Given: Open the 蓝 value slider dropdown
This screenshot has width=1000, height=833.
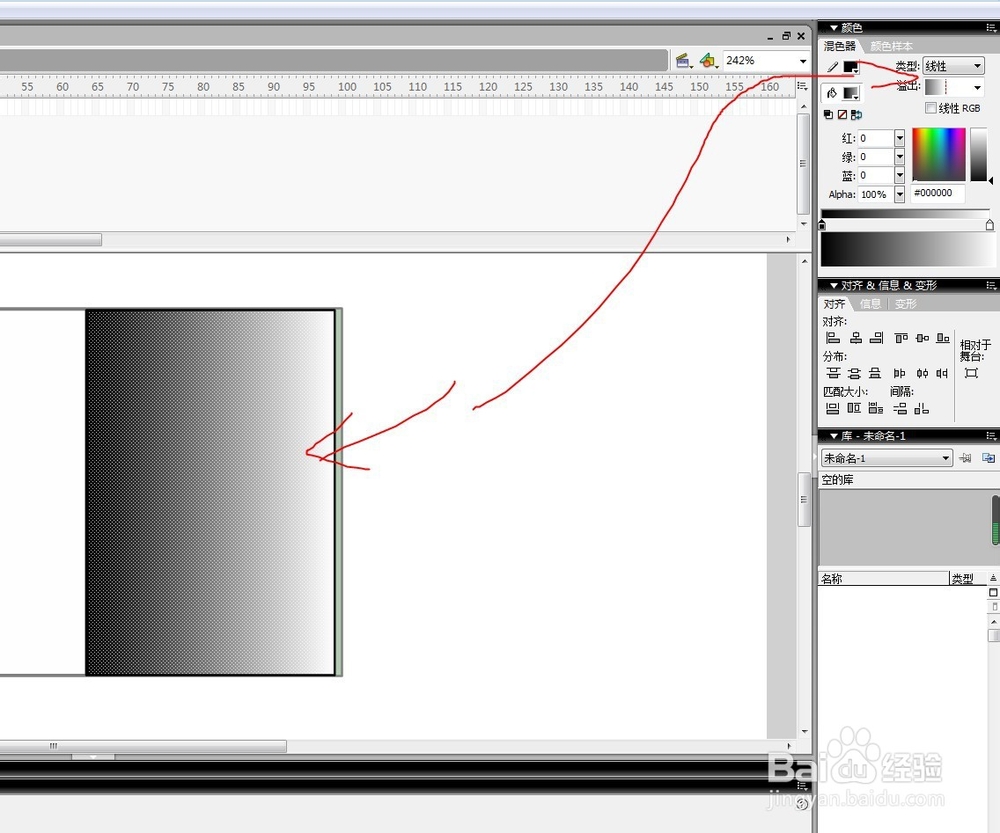Looking at the screenshot, I should point(899,175).
